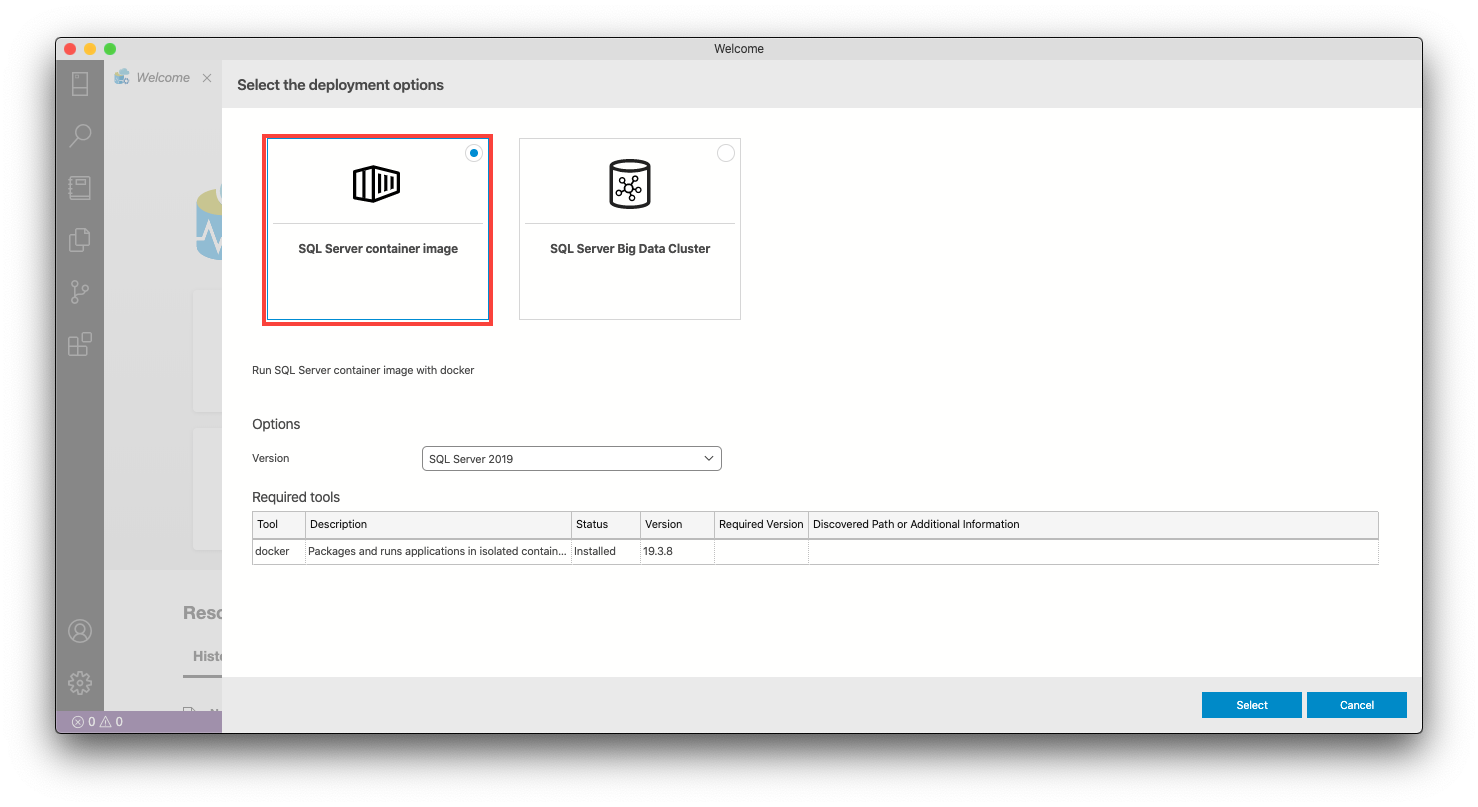Open the Connections servers sidebar icon

80,84
